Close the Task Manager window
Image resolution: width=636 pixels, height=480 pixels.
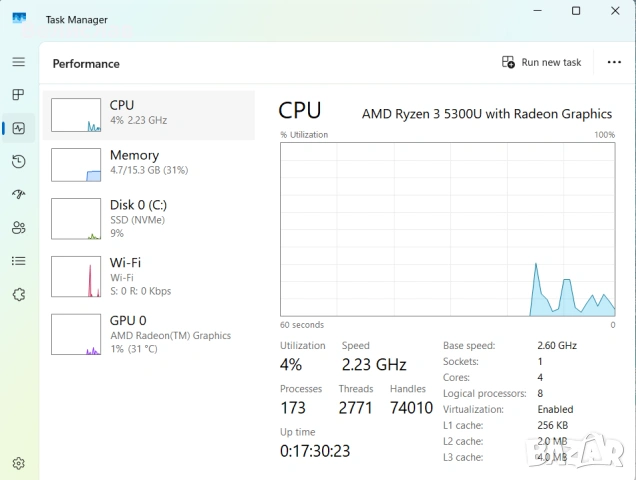[x=615, y=11]
